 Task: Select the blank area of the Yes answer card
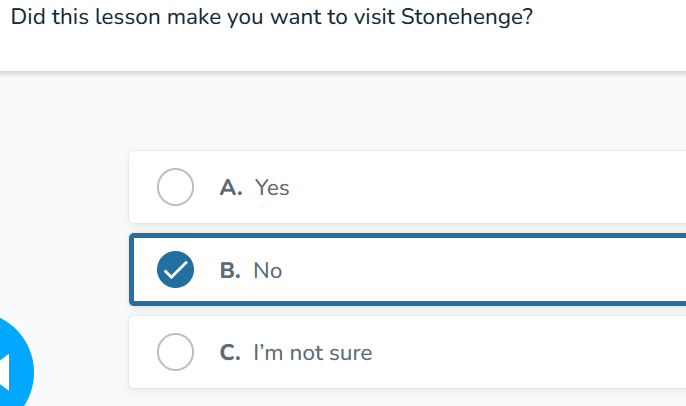click(x=481, y=187)
